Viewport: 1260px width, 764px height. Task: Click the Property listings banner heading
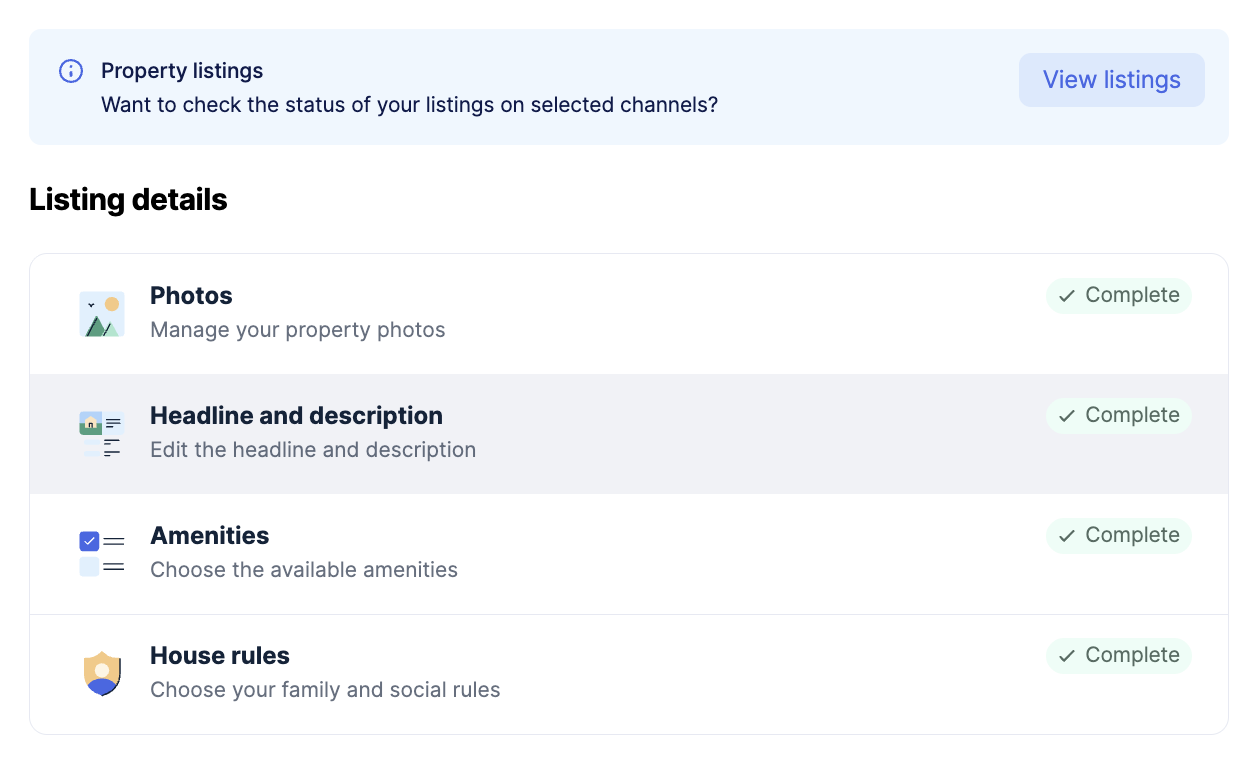click(x=182, y=71)
